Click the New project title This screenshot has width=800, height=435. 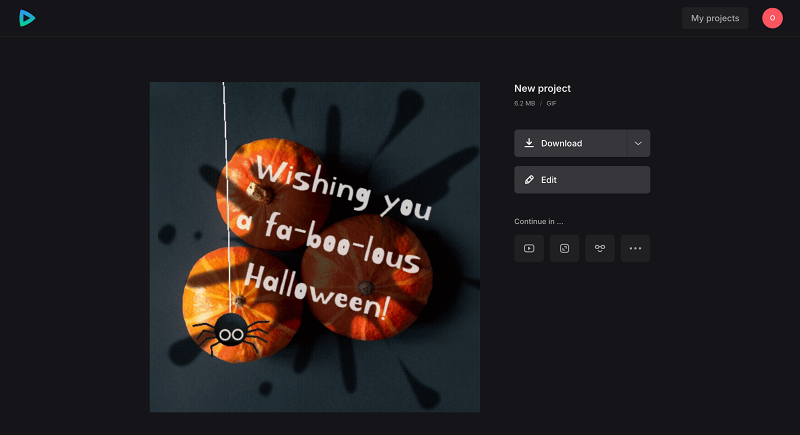542,89
